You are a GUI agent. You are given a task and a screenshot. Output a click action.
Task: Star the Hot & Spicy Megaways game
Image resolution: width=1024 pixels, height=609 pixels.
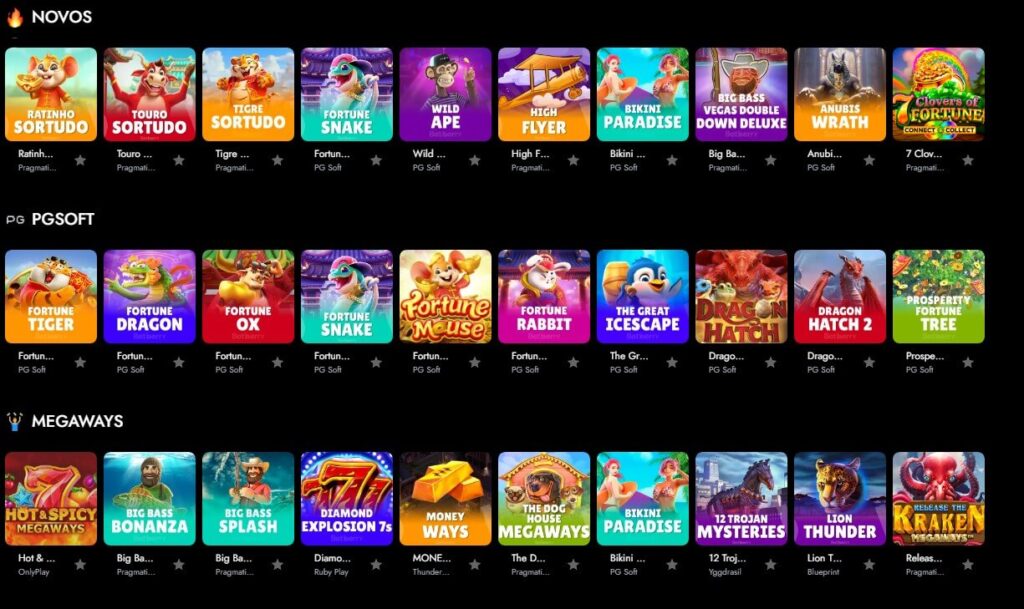[80, 565]
